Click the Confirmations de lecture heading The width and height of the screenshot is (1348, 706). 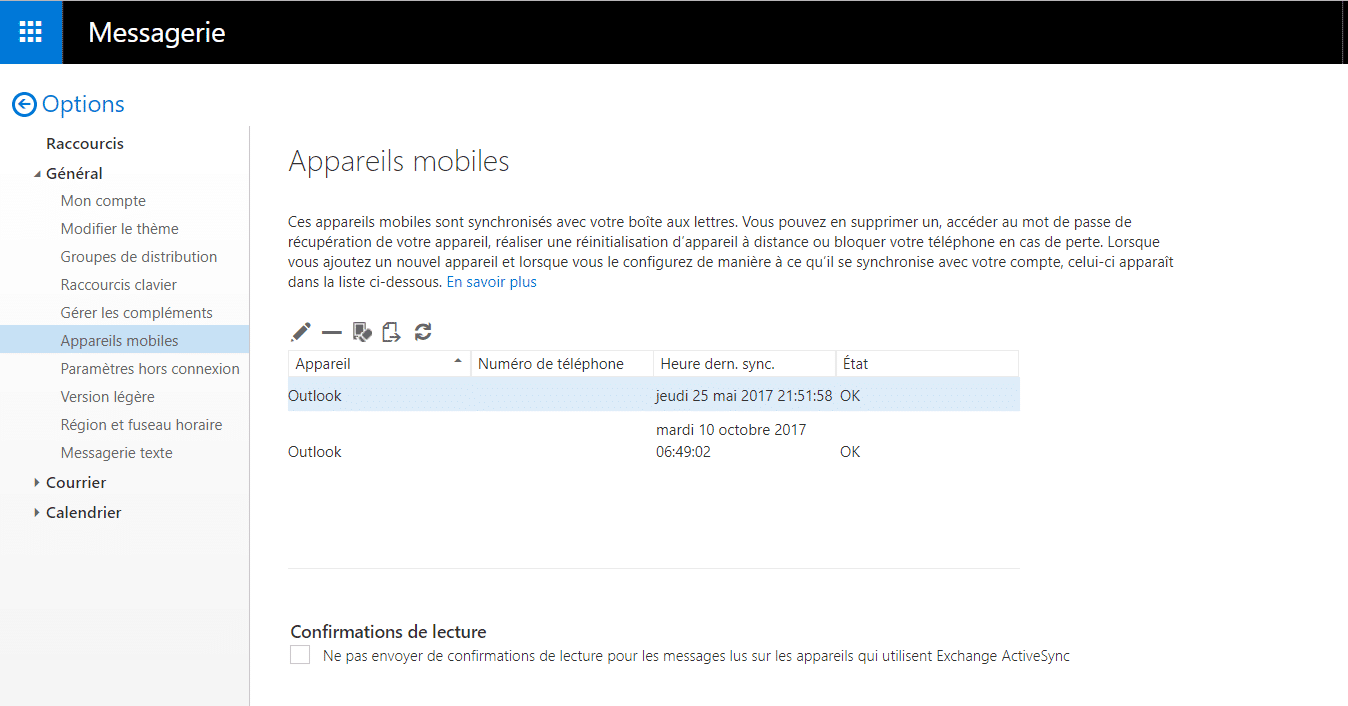click(388, 632)
